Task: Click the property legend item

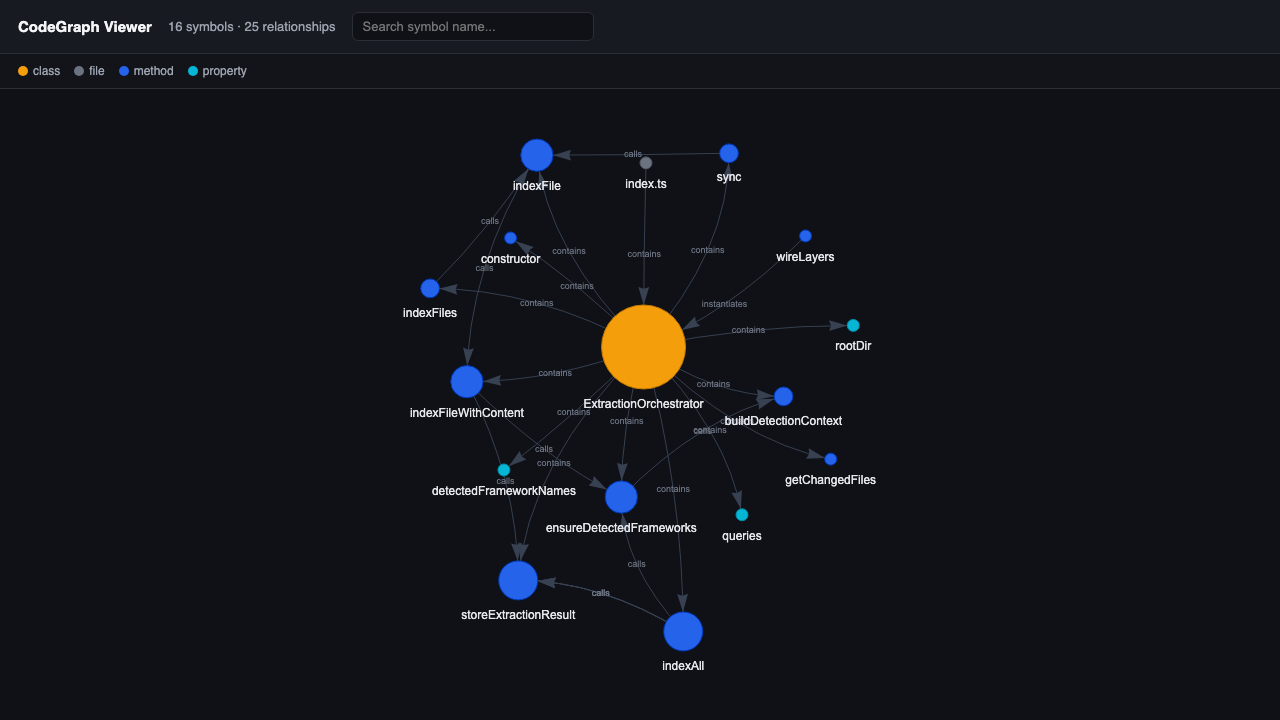Action: (x=217, y=71)
